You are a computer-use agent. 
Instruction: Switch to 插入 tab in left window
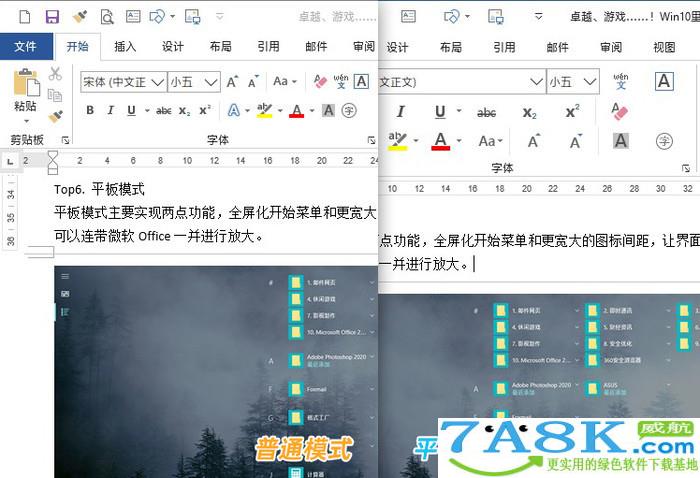click(x=125, y=46)
